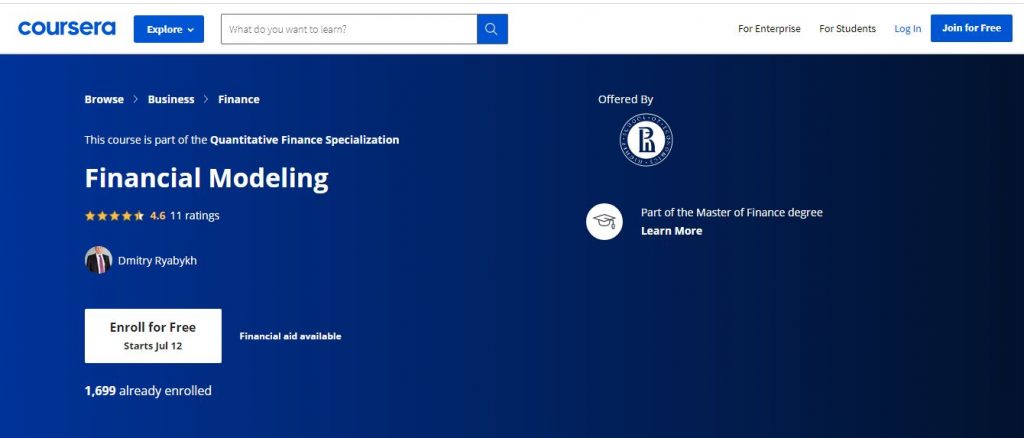Type in the 'What do you want to learn?' field
Viewport: 1024px width, 438px height.
[x=348, y=29]
